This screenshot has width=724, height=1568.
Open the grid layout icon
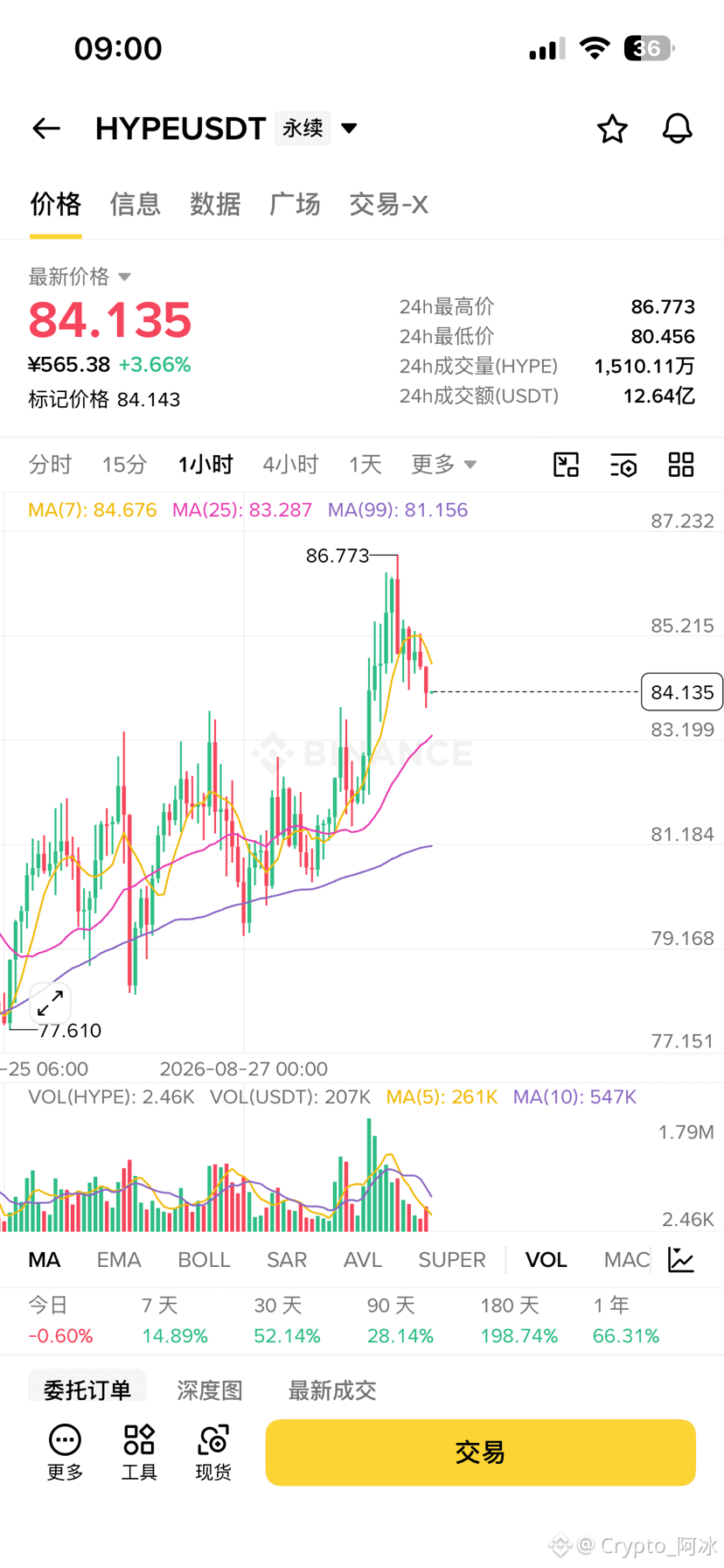point(681,465)
